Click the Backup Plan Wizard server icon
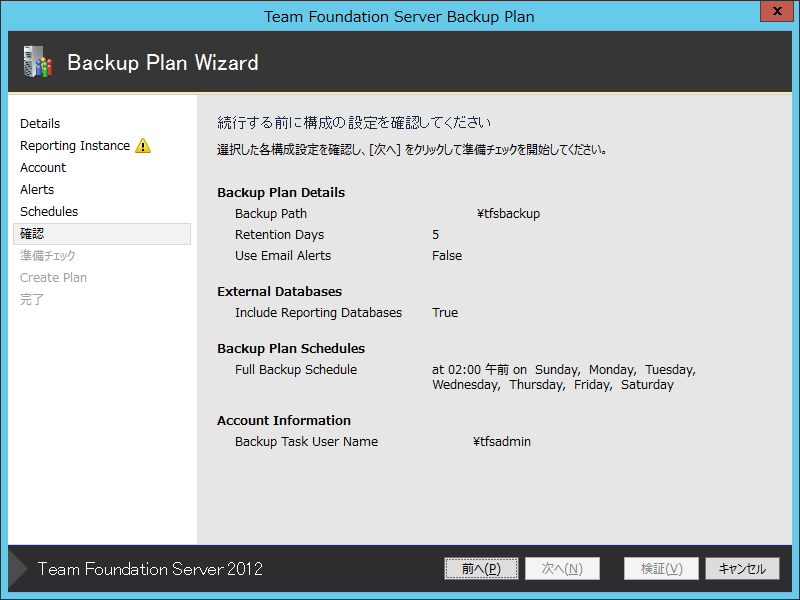This screenshot has width=800, height=600. pos(37,63)
